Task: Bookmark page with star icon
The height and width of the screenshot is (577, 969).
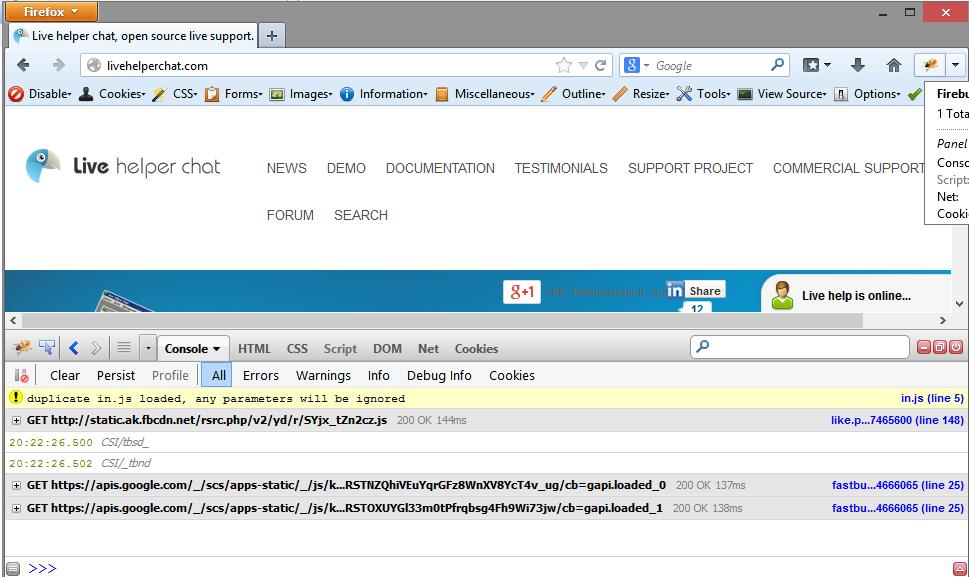Action: click(563, 65)
